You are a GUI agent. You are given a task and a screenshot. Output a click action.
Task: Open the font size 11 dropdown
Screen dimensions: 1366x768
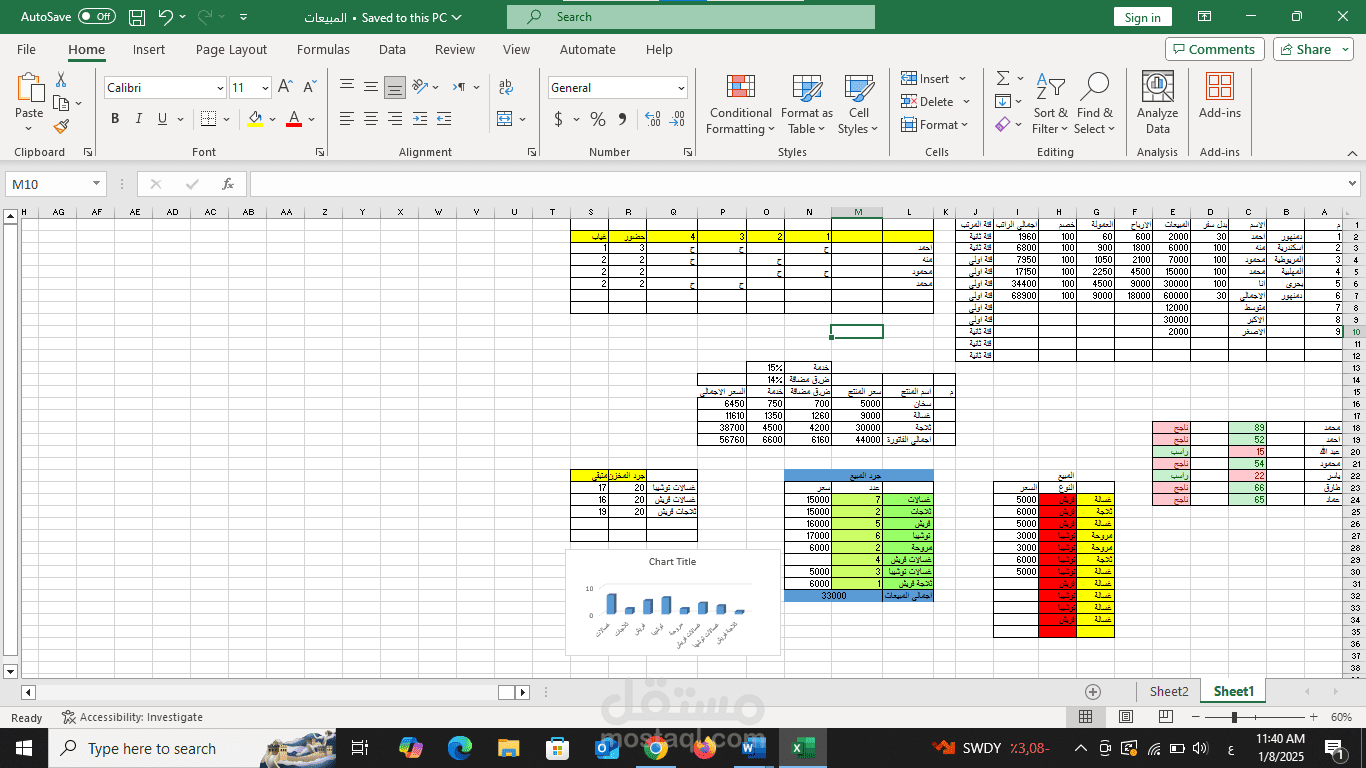click(x=264, y=88)
